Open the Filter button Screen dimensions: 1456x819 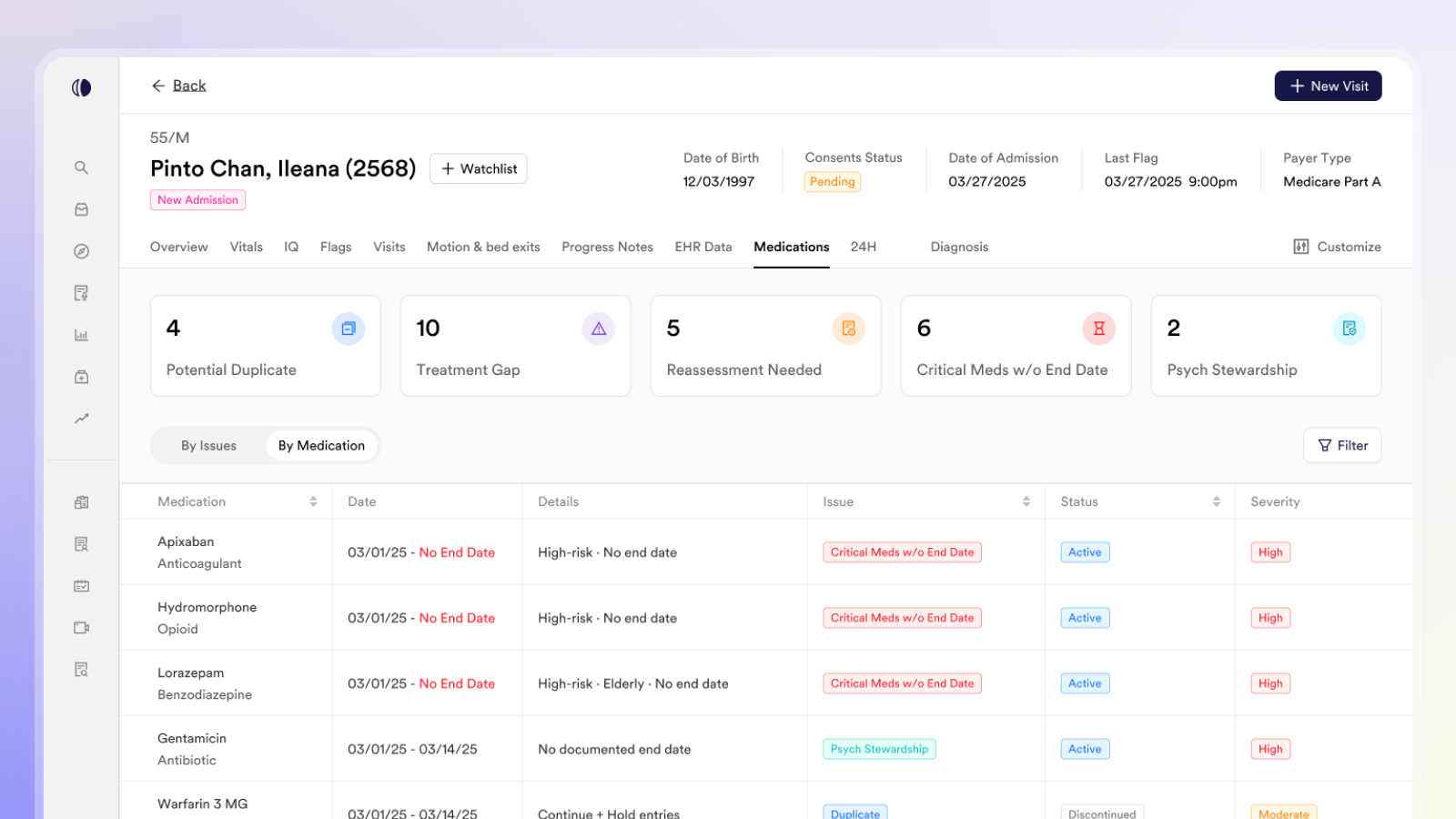pyautogui.click(x=1343, y=446)
